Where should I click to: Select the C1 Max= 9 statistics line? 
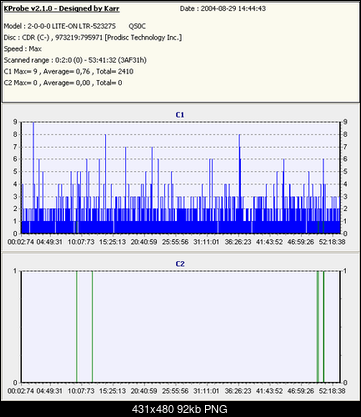pos(68,71)
